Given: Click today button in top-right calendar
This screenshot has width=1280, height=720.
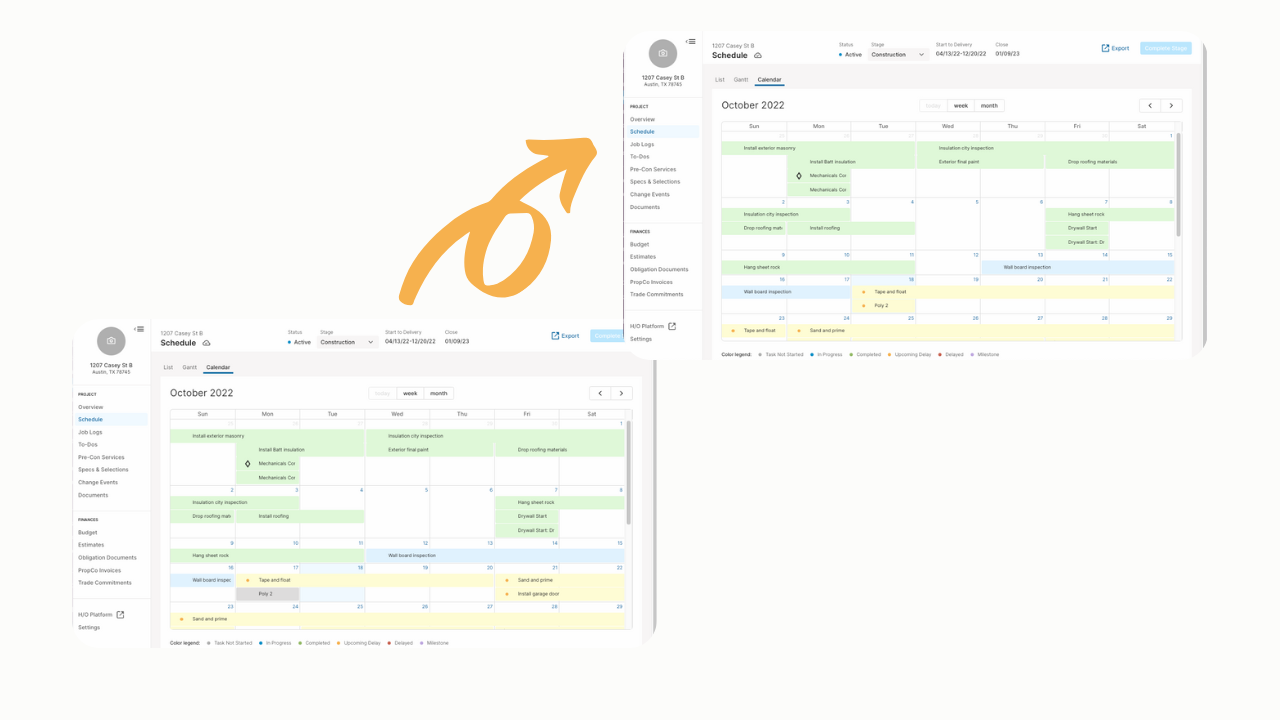Looking at the screenshot, I should click(933, 105).
